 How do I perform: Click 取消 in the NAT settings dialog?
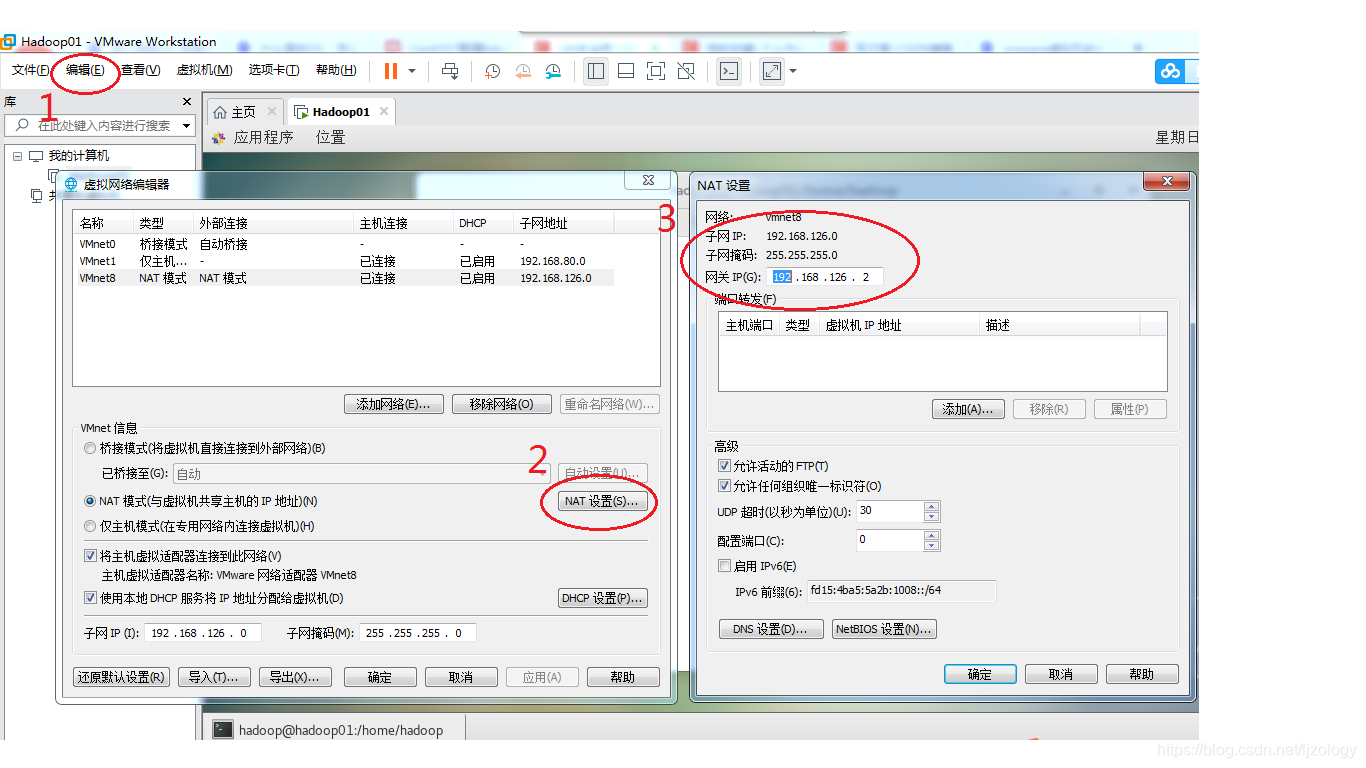tap(1061, 674)
